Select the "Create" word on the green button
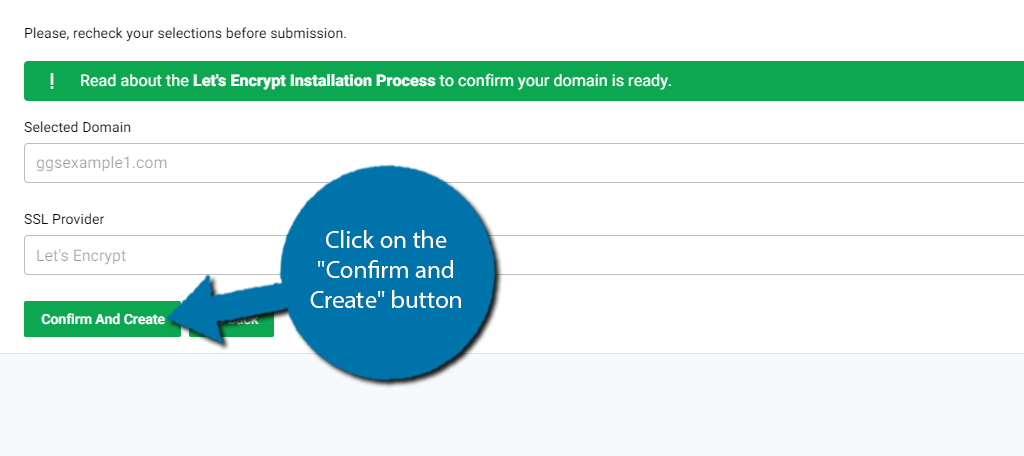The image size is (1024, 456). tap(146, 319)
